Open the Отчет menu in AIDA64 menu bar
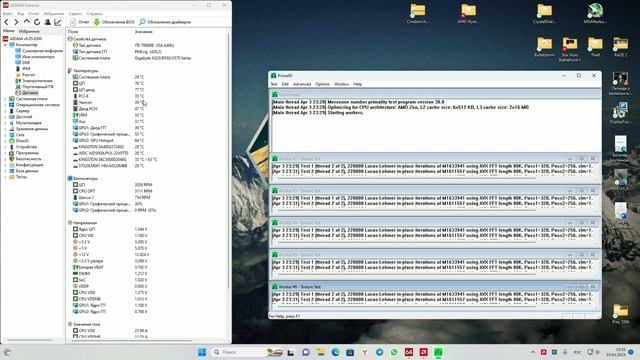The image size is (640, 360). pos(33,13)
